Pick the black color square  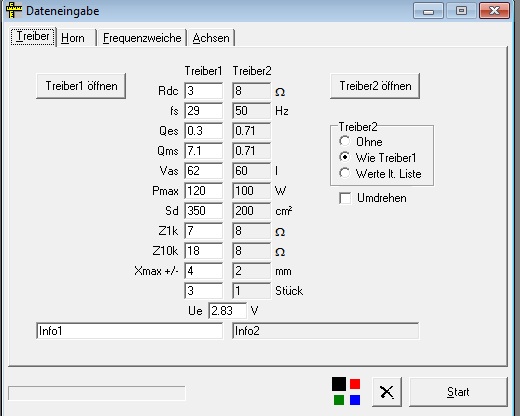click(339, 384)
